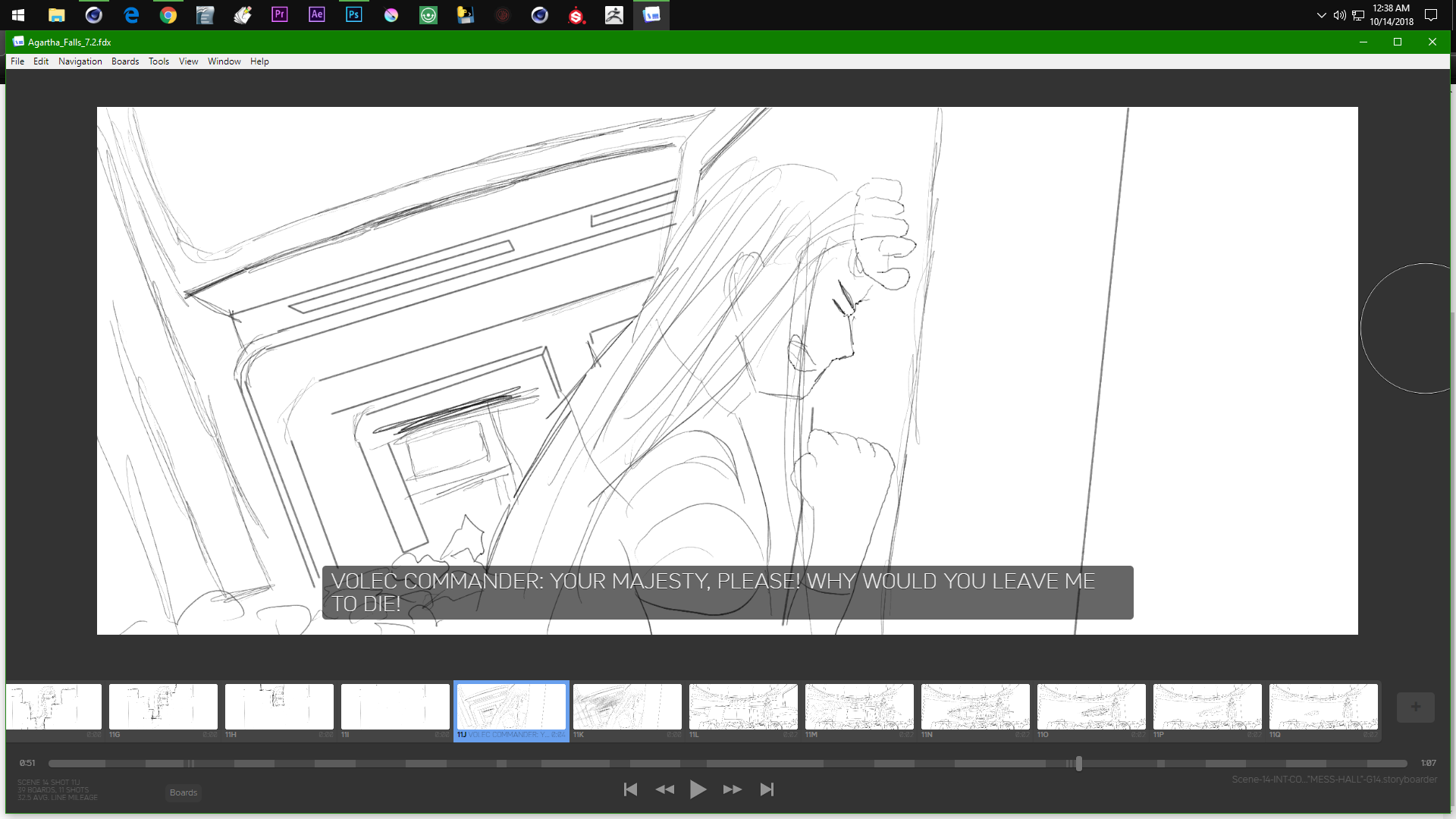Open the Boards menu
Viewport: 1456px width, 819px height.
[x=124, y=61]
